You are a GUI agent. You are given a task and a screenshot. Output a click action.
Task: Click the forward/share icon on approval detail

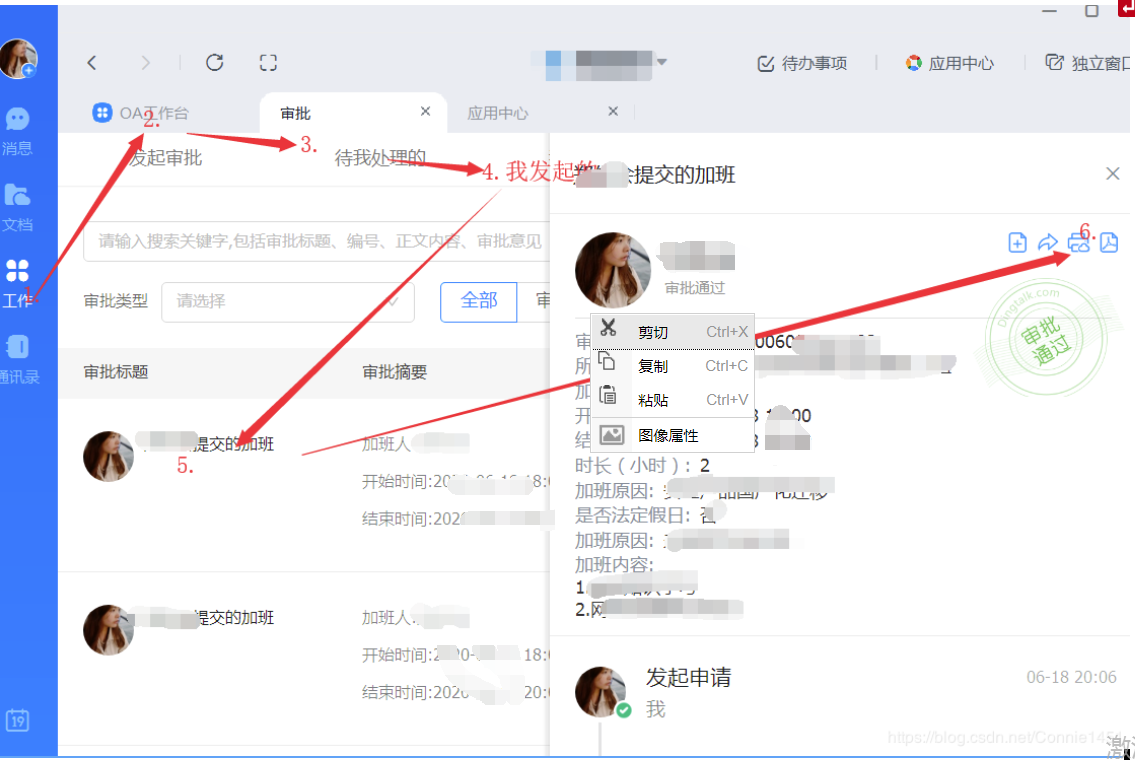[1047, 242]
